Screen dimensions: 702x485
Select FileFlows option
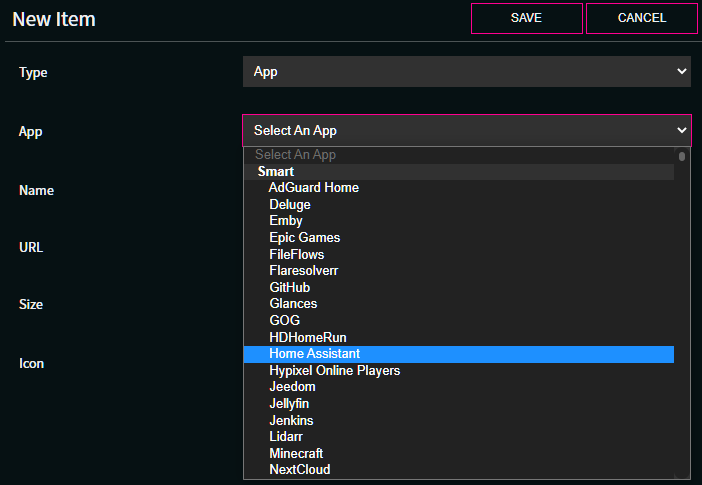(458, 254)
